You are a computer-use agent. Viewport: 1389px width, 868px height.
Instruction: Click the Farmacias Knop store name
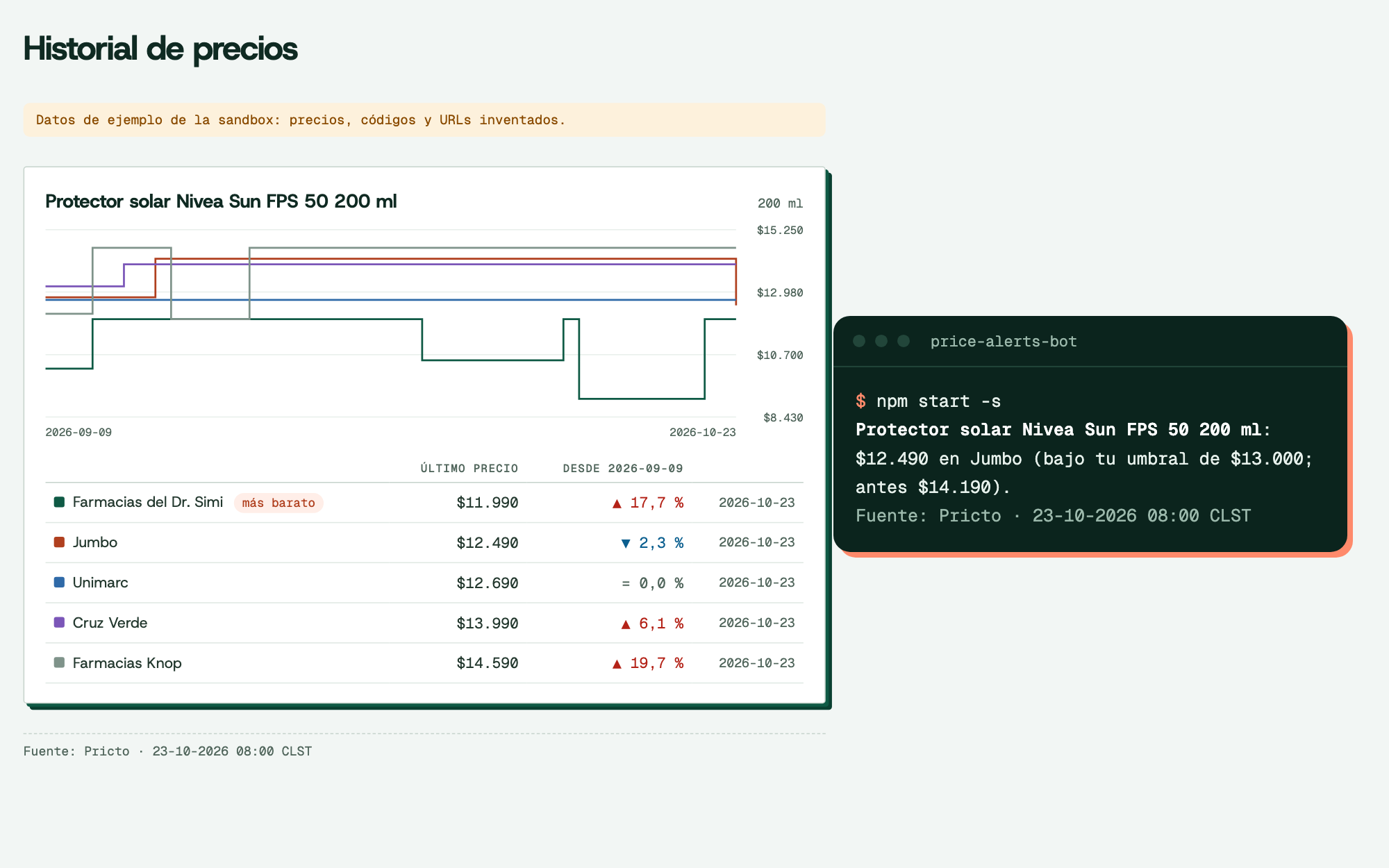point(127,663)
